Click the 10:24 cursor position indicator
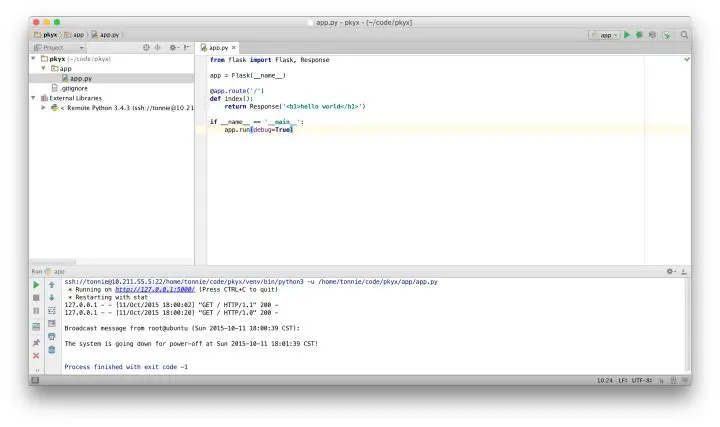Image resolution: width=720 pixels, height=427 pixels. click(605, 381)
